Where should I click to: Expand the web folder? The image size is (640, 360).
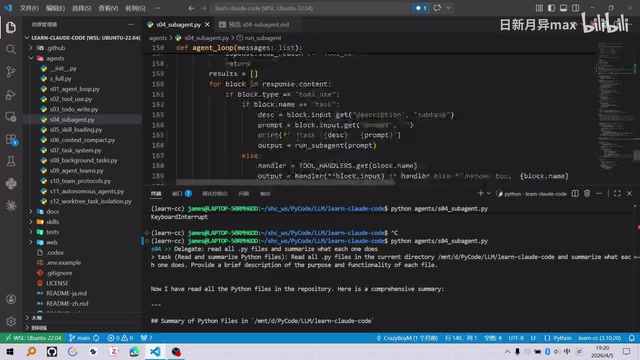31,242
